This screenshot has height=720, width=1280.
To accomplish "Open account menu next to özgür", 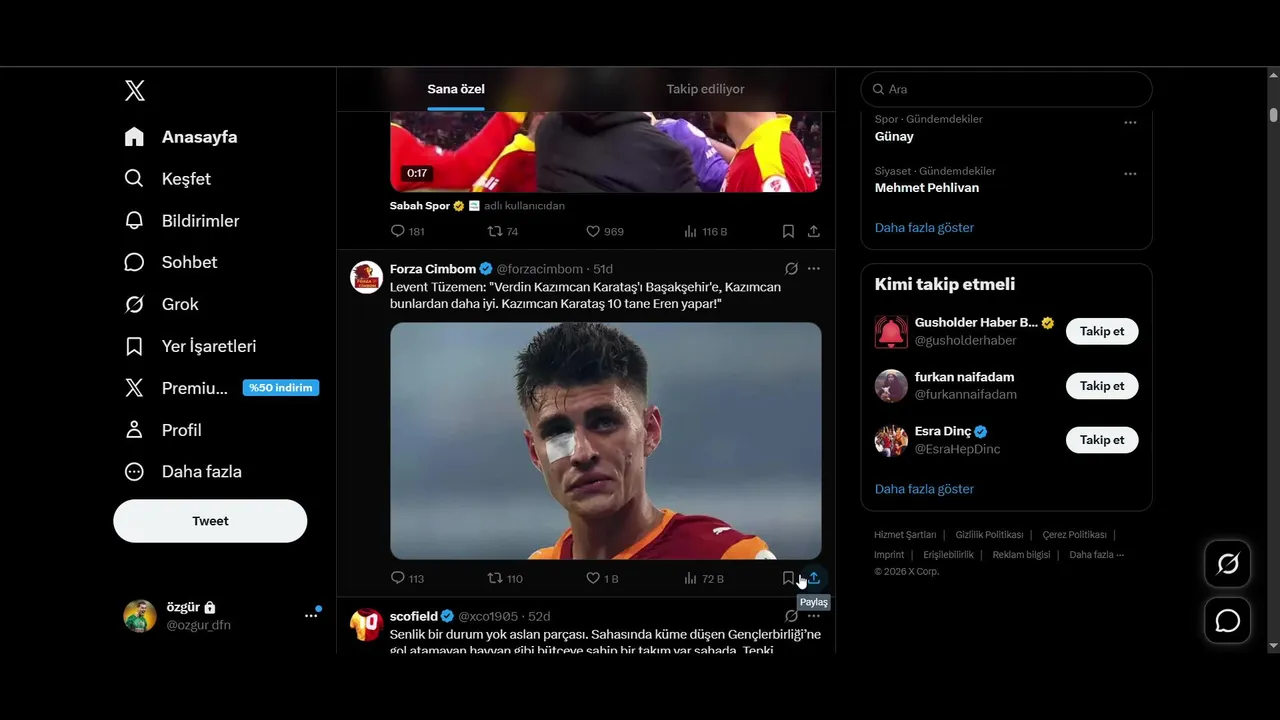I will tap(311, 616).
